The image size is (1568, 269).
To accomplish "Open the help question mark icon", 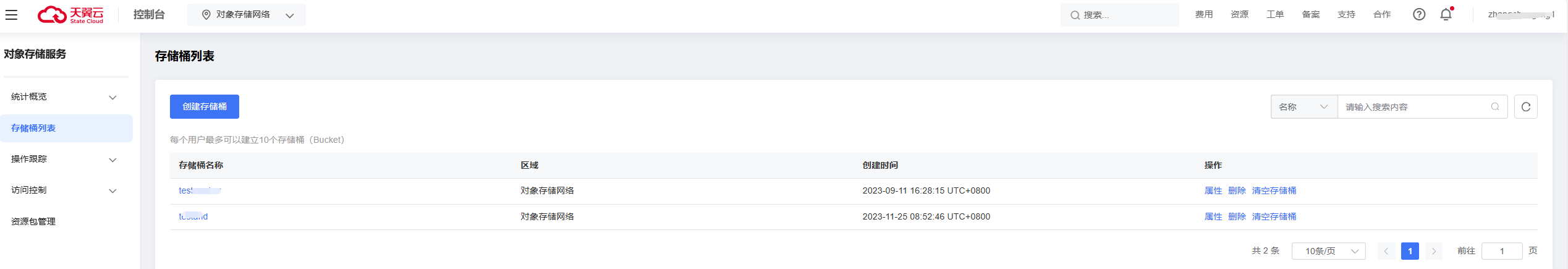I will click(1419, 14).
